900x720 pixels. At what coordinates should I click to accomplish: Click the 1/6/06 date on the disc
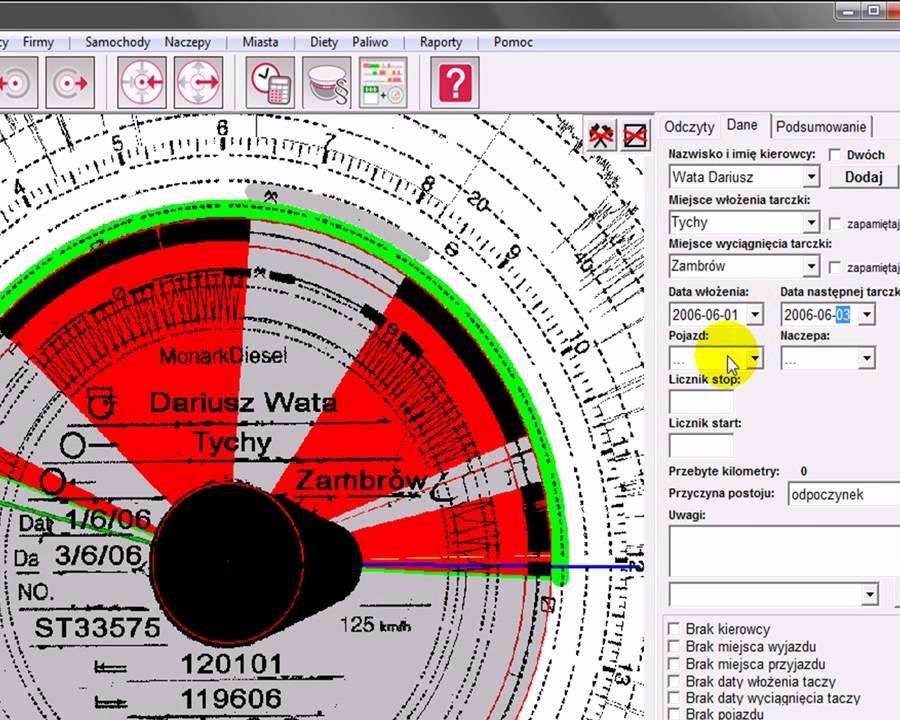pos(109,520)
